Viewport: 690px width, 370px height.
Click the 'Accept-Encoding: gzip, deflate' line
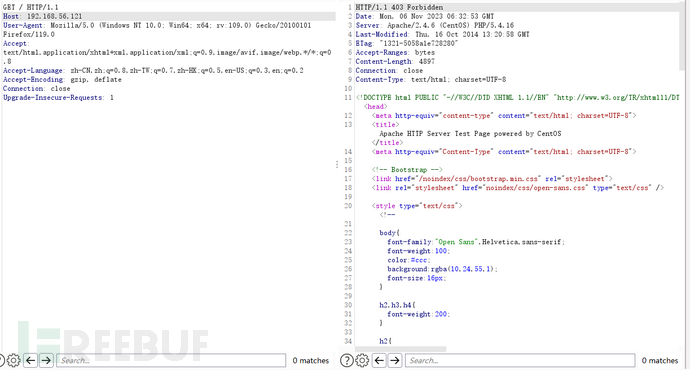coord(62,80)
